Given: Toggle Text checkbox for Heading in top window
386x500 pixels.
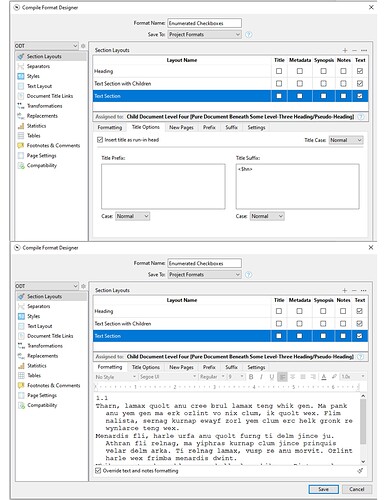Looking at the screenshot, I should pyautogui.click(x=360, y=71).
